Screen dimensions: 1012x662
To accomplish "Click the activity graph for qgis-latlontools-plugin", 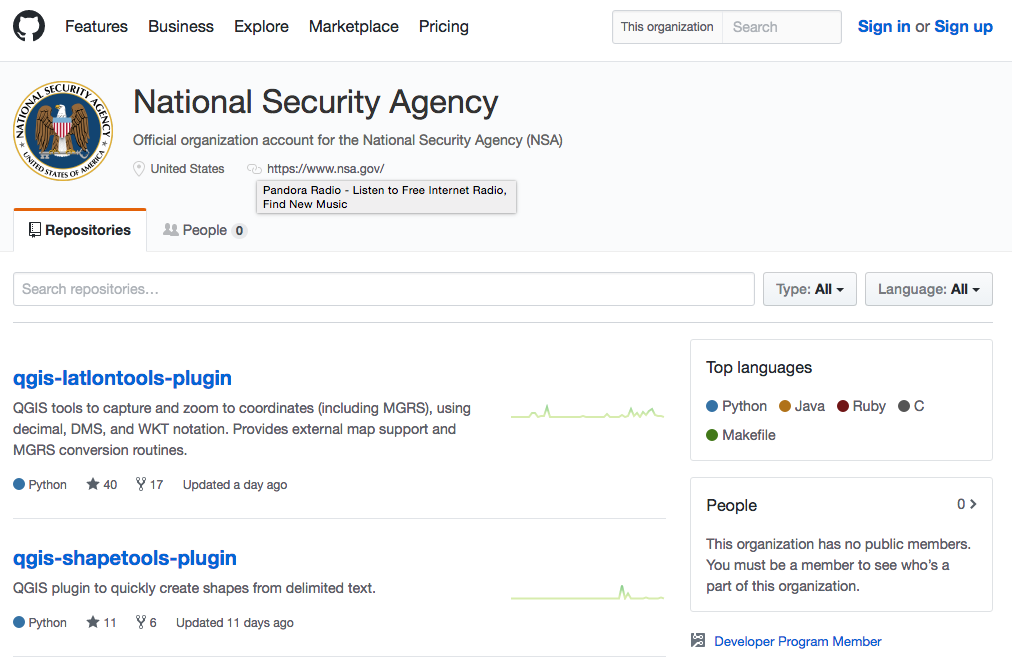I will coord(587,412).
